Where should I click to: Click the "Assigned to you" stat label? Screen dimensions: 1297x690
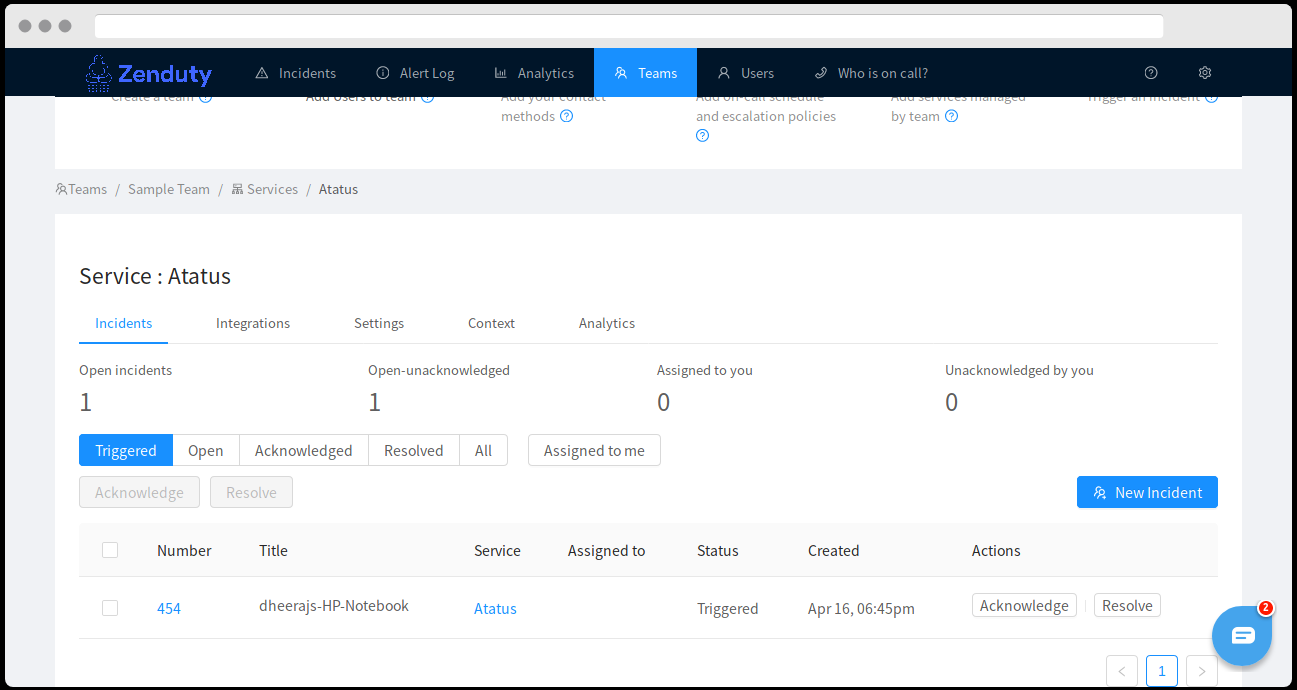coord(705,370)
